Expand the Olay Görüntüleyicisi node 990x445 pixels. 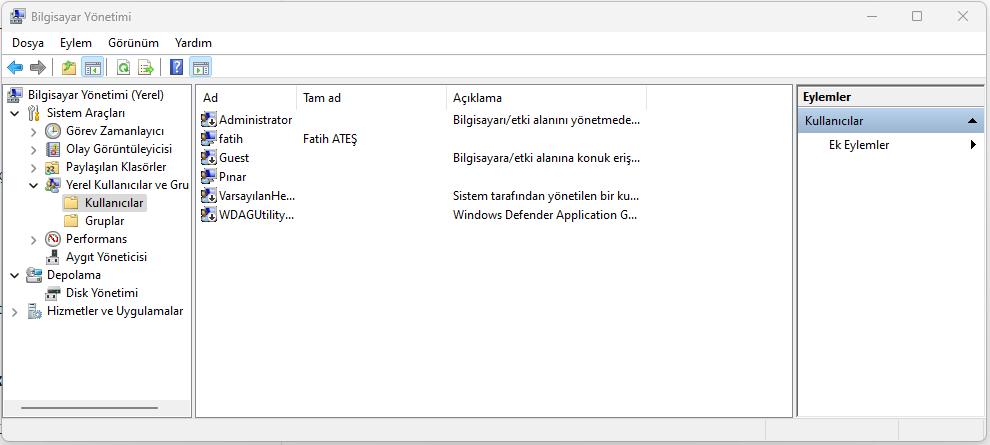tap(33, 150)
